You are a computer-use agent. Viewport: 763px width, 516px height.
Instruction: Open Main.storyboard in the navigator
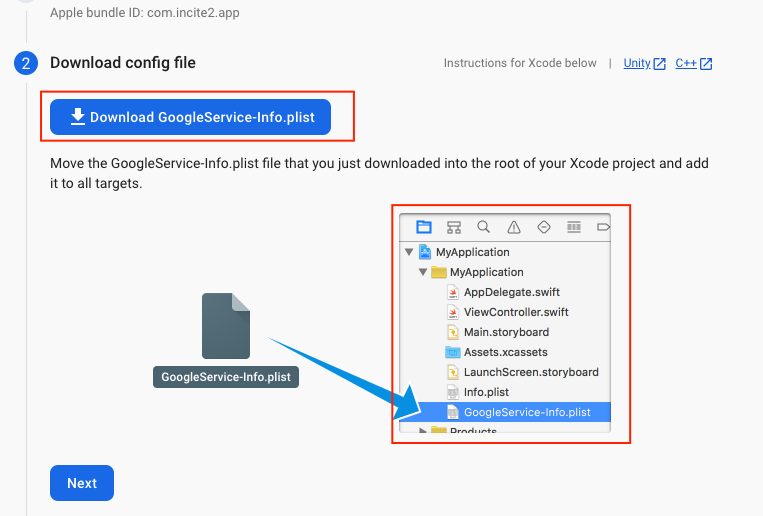click(506, 332)
